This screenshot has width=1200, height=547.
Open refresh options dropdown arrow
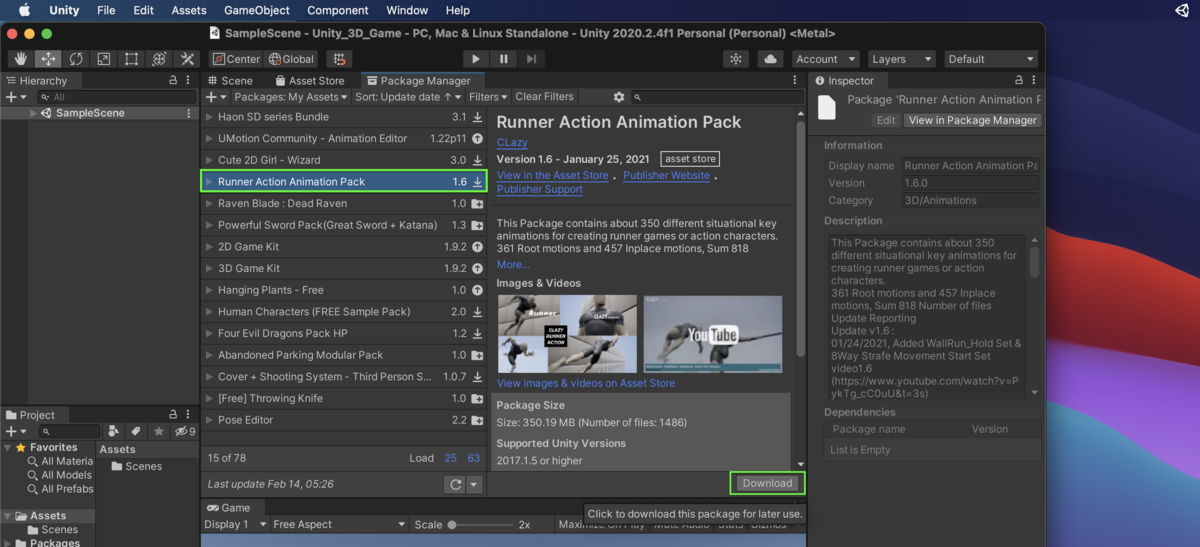coord(475,484)
